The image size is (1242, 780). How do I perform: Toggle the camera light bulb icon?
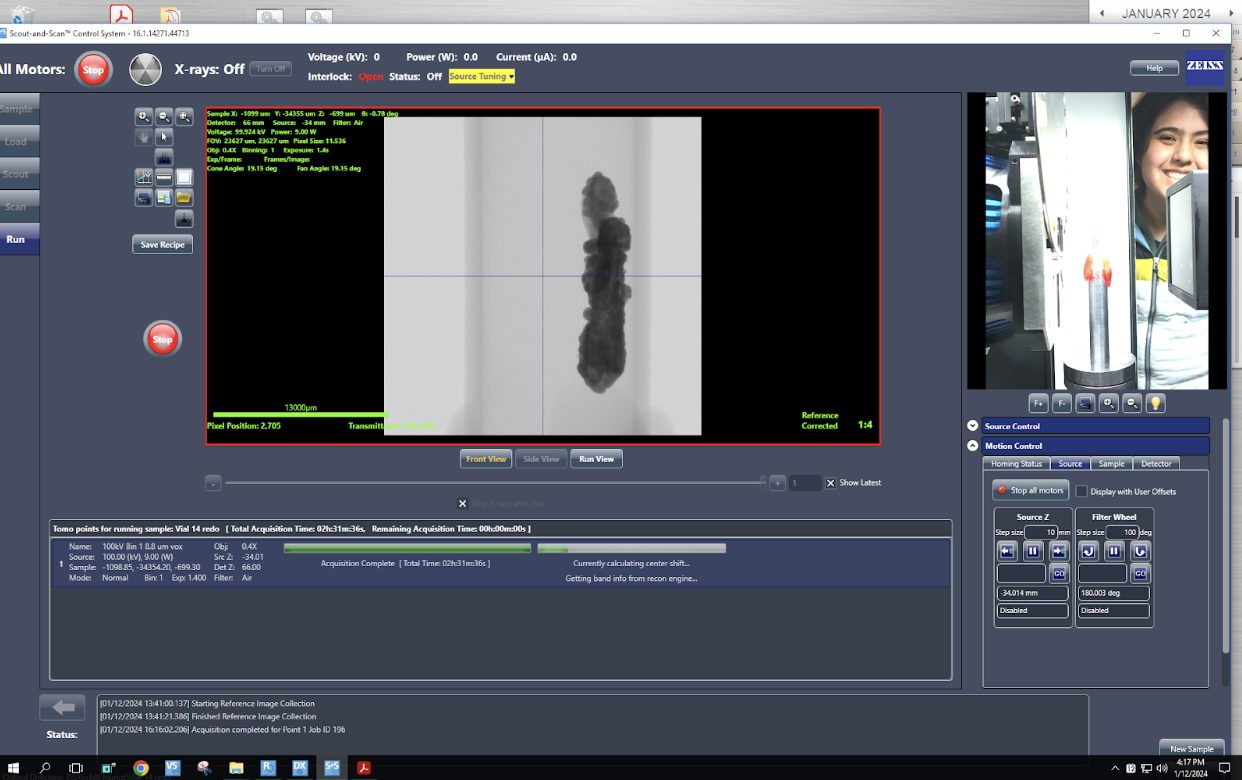[x=1156, y=403]
